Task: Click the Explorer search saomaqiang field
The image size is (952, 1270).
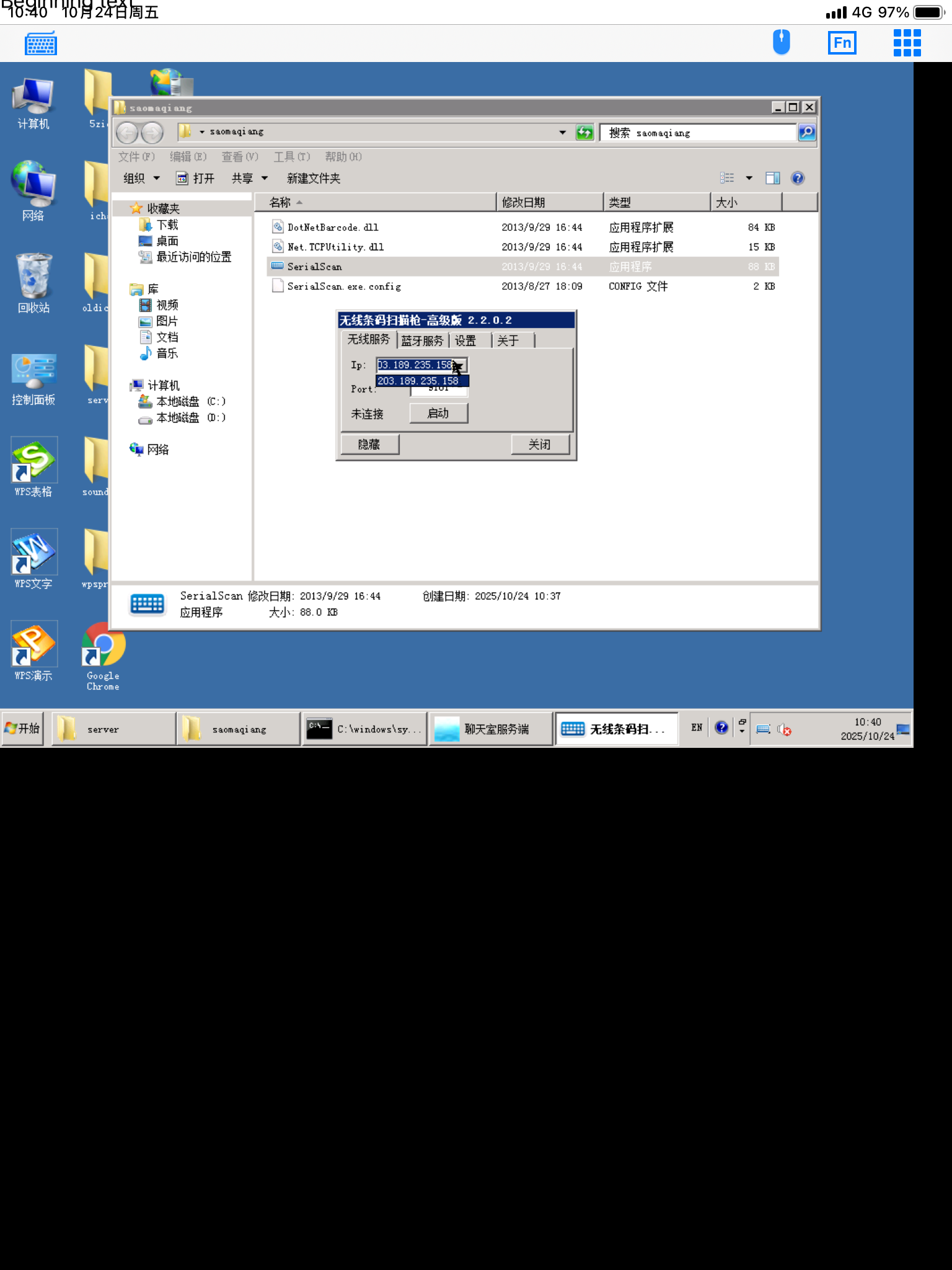Action: 698,132
